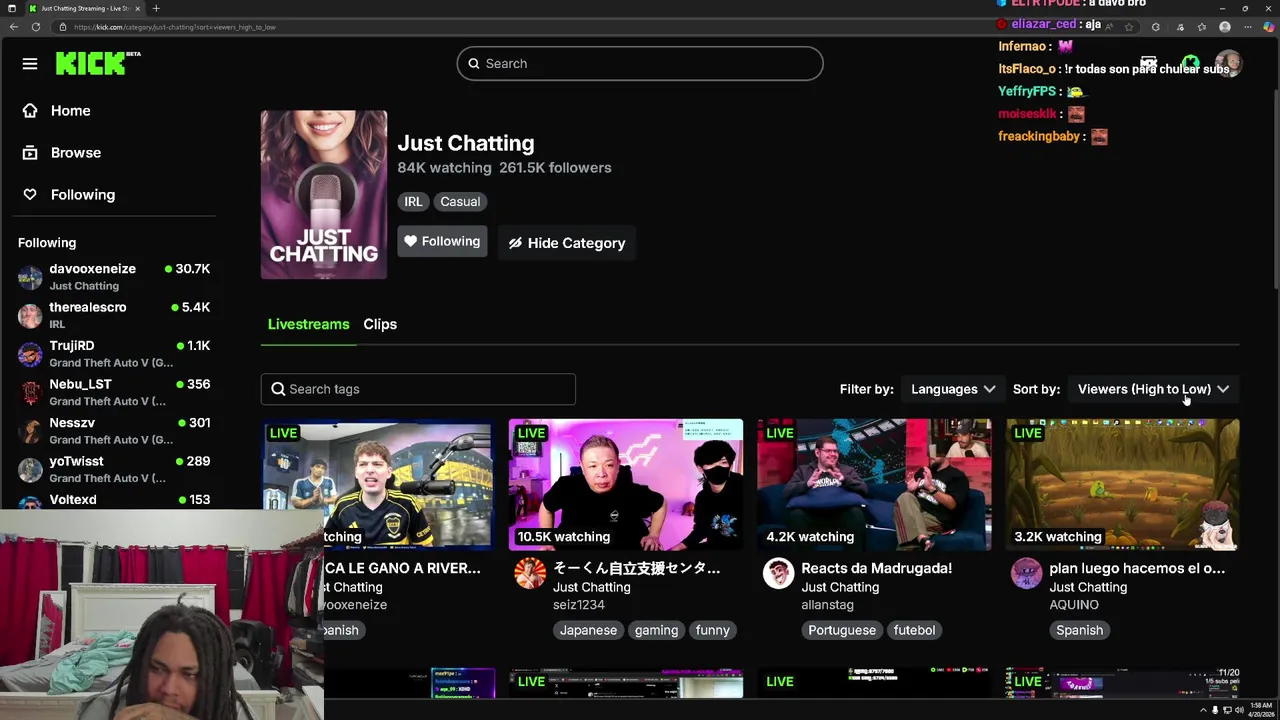
Task: Click davooxeneize avatar in sidebar
Action: coord(30,277)
